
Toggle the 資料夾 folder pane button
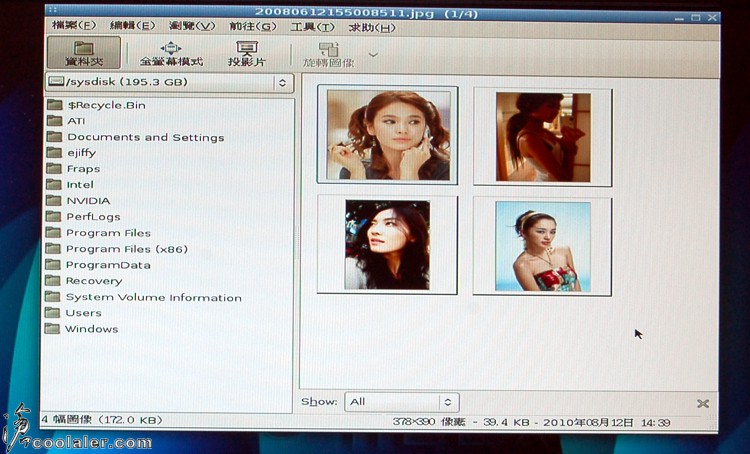[84, 53]
